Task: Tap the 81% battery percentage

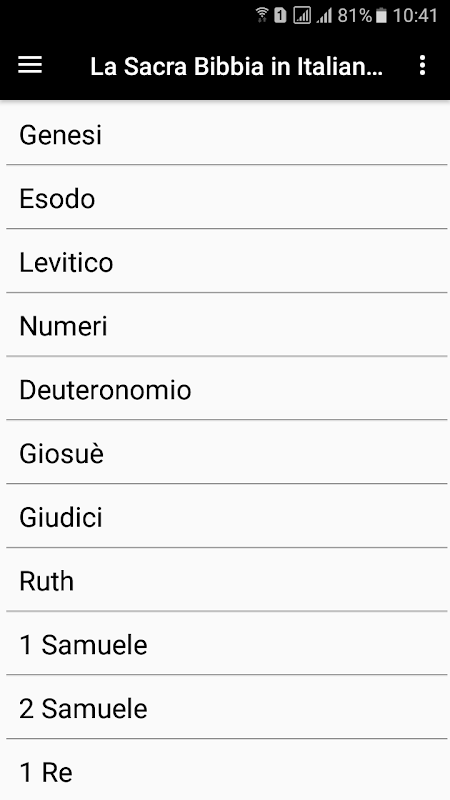Action: coord(355,16)
